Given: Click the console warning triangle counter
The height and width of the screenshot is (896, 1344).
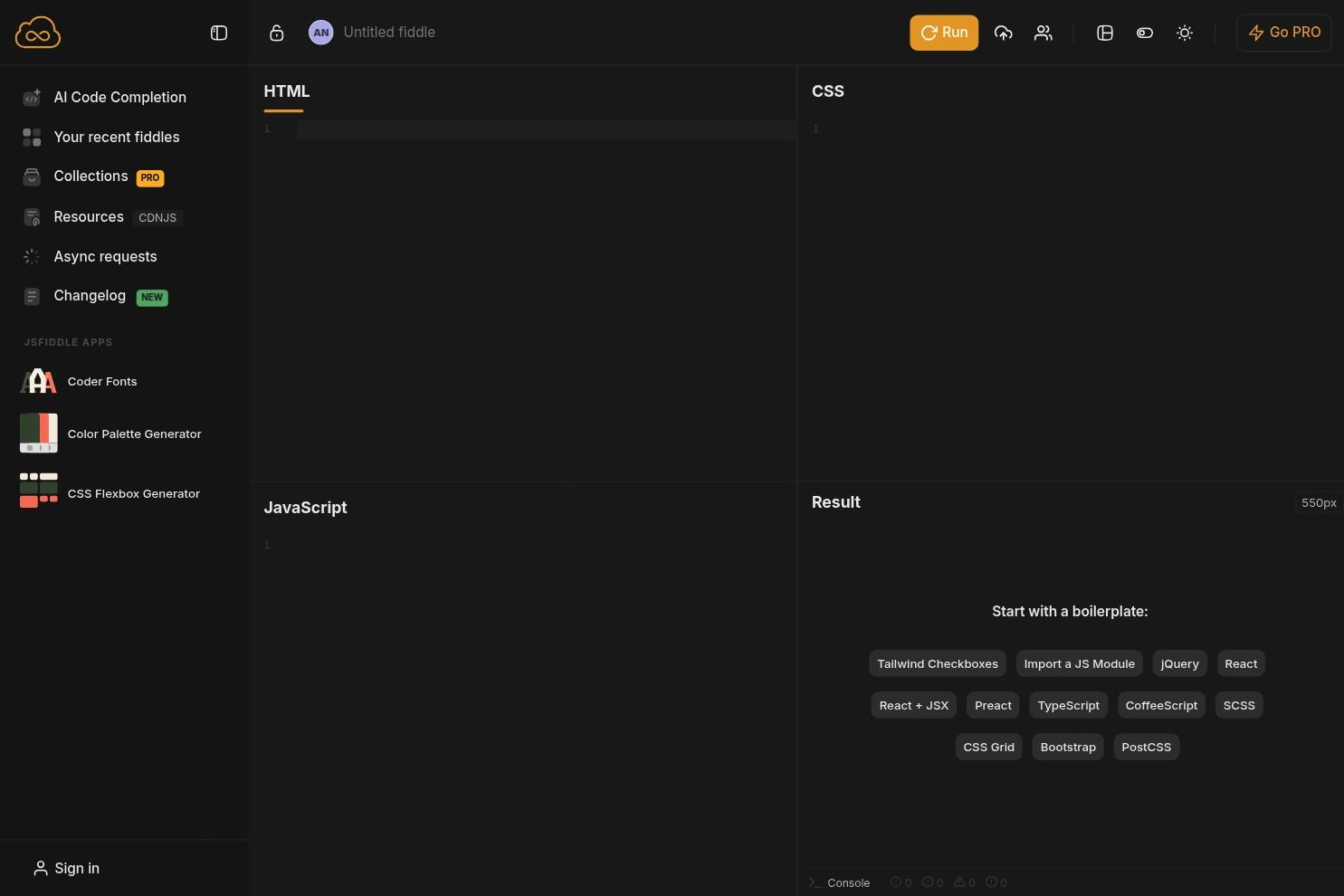Looking at the screenshot, I should (965, 882).
